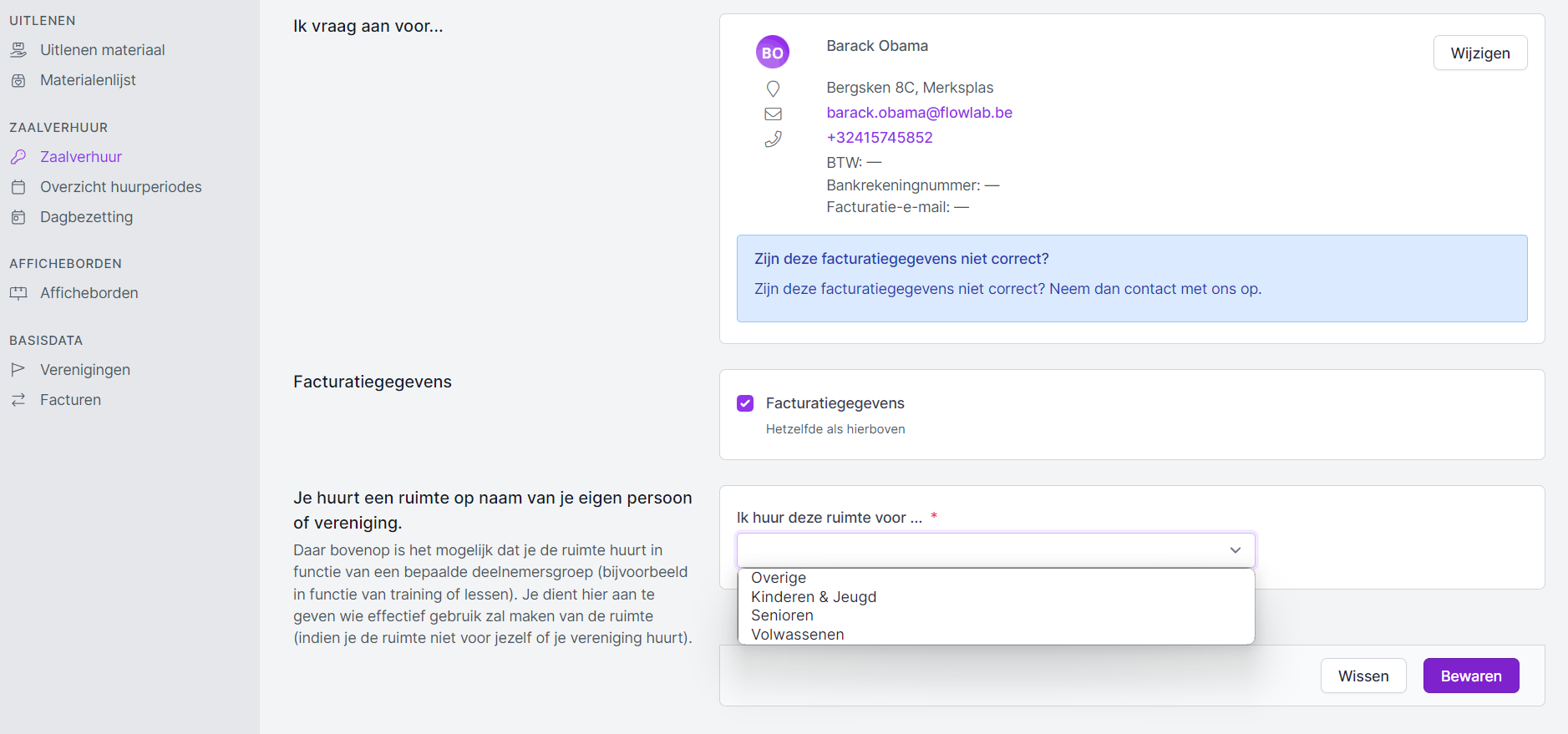
Task: Click the Materialenlijst sidebar icon
Action: coord(18,80)
